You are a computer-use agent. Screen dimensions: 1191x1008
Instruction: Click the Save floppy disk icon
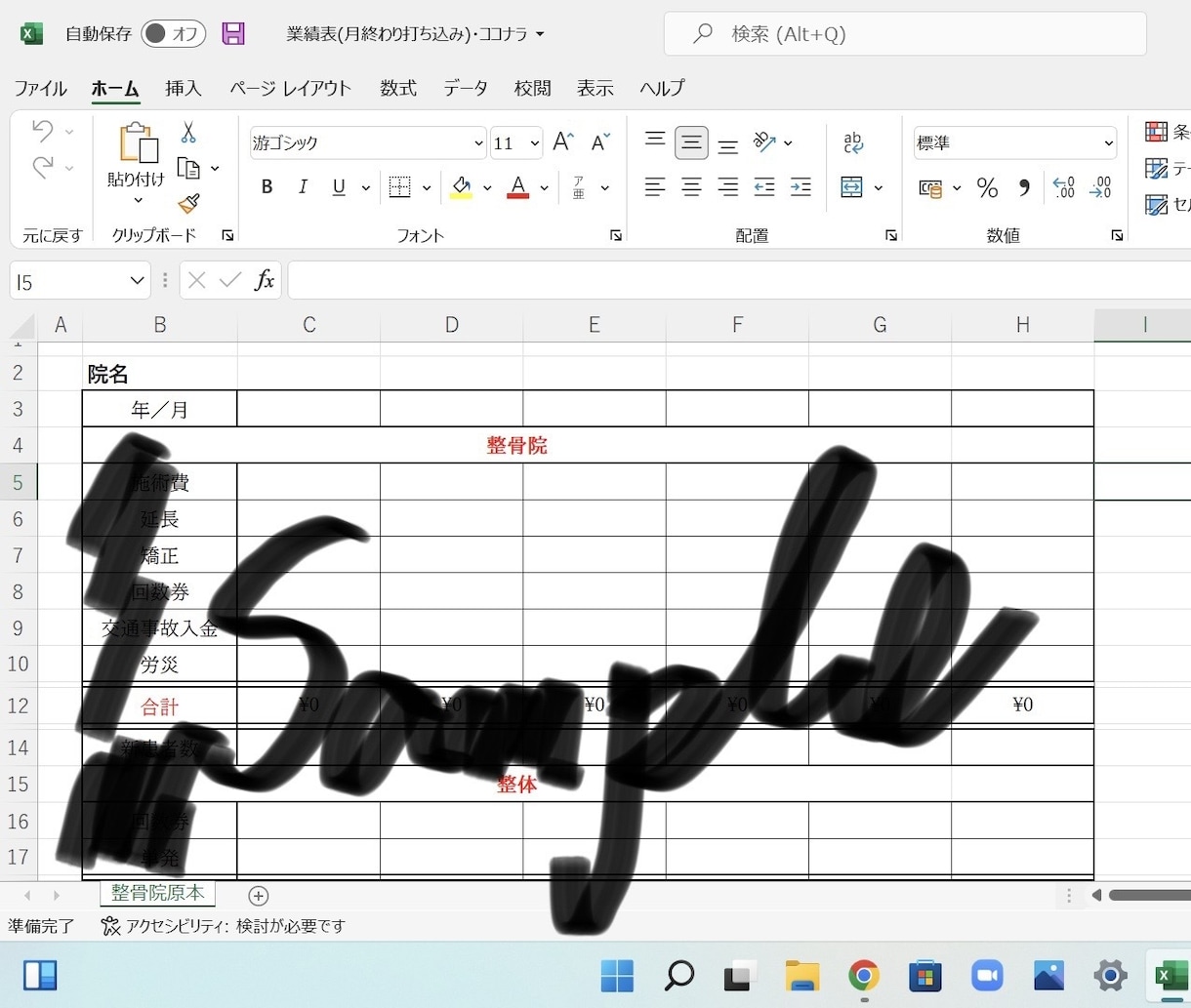233,34
